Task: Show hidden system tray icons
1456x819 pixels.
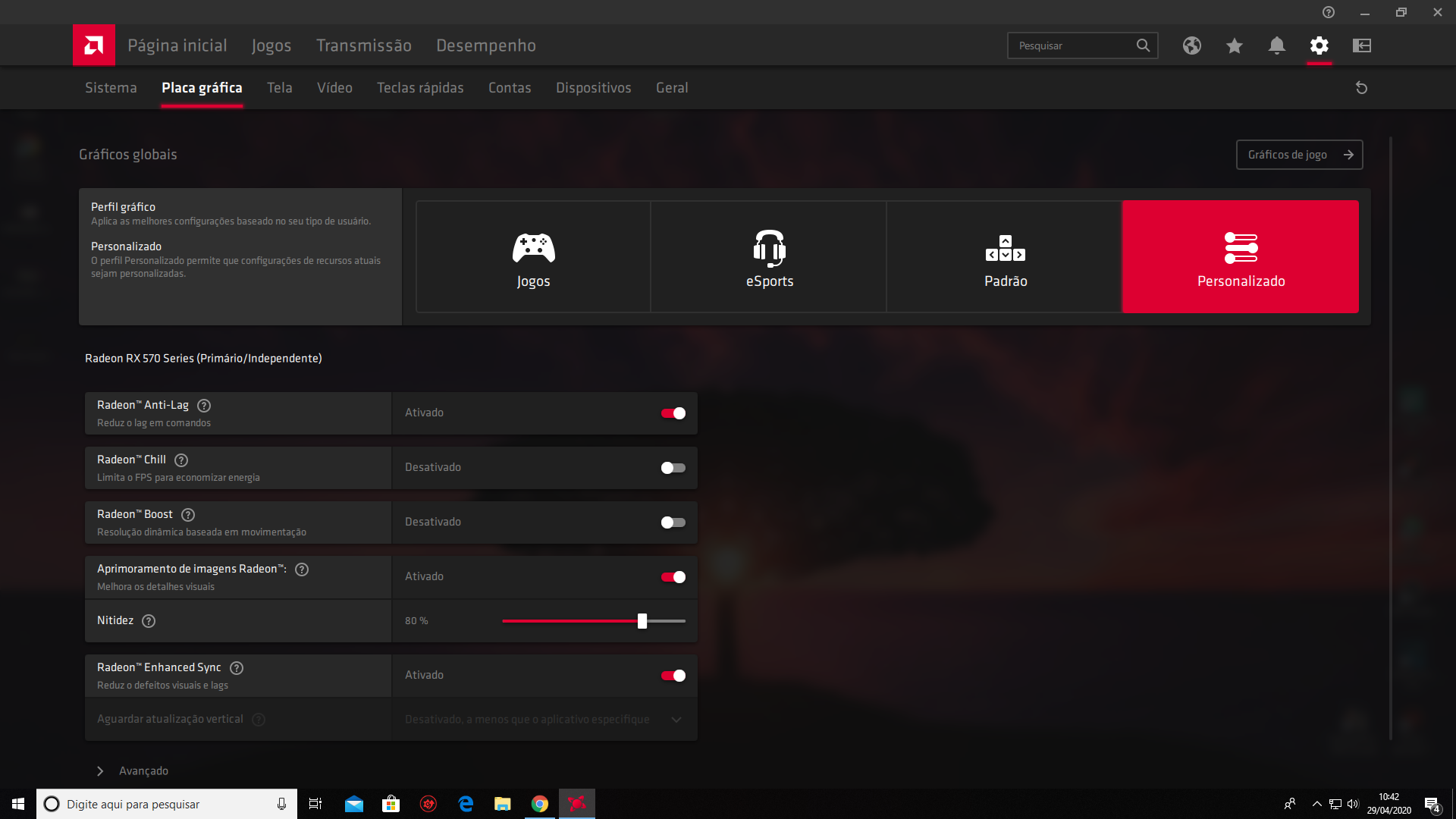Action: click(1317, 804)
